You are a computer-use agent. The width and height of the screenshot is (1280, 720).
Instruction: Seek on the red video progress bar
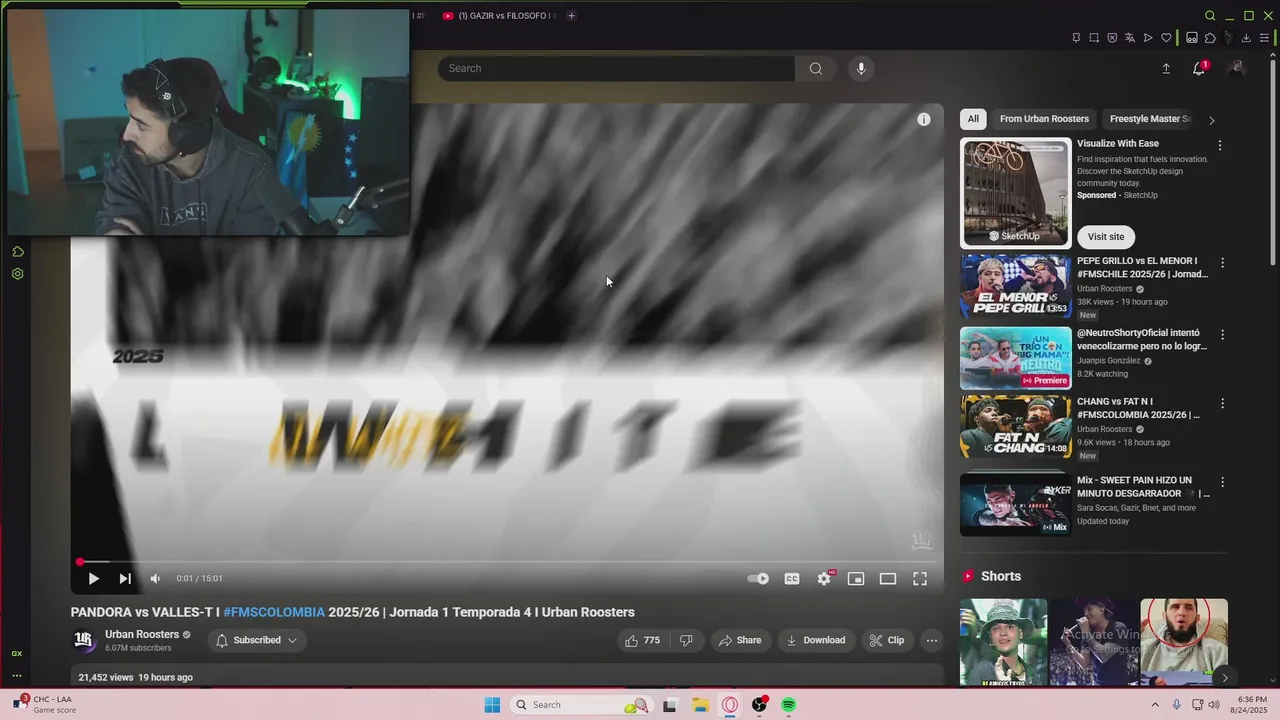coord(507,562)
